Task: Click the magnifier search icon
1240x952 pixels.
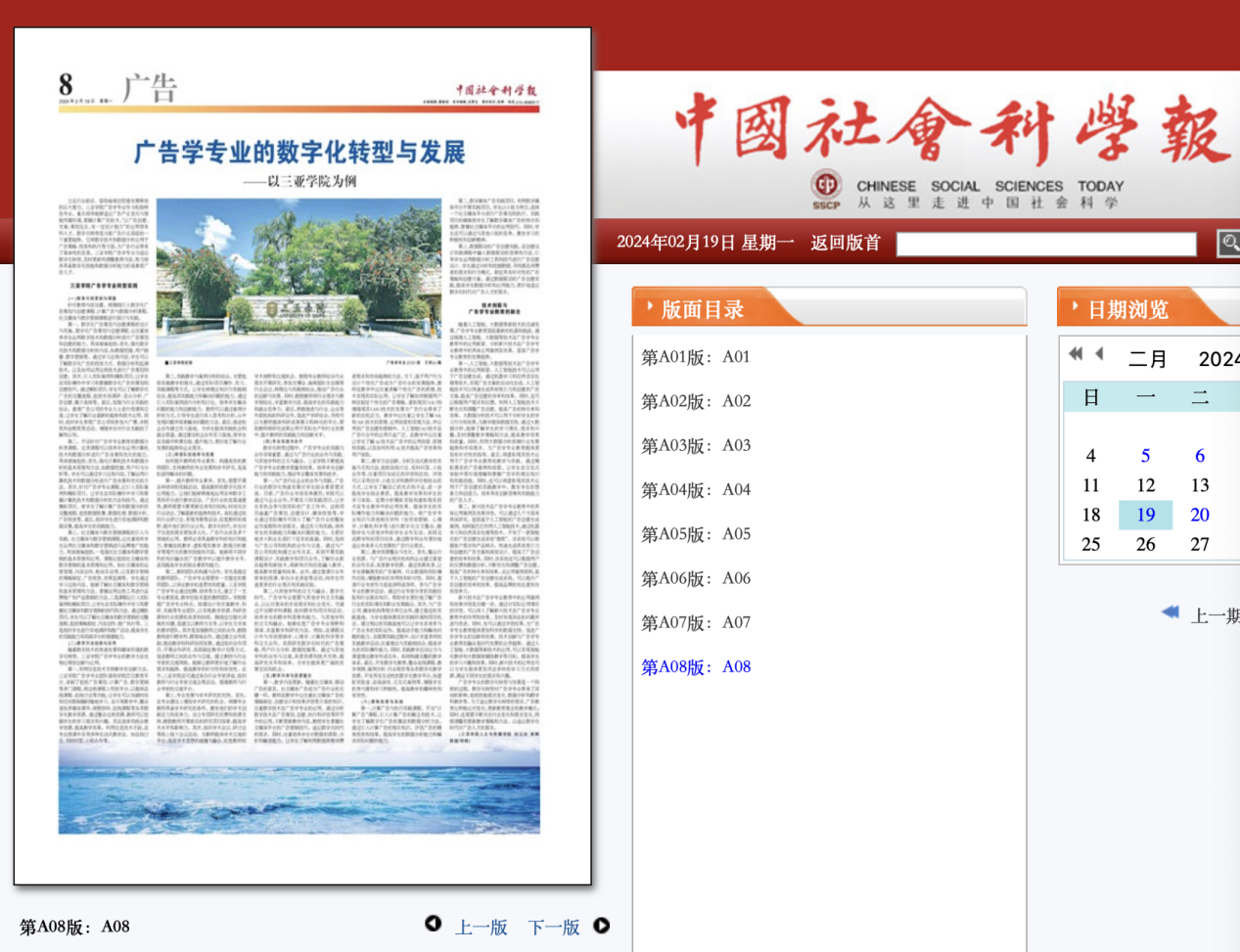Action: (x=1228, y=243)
